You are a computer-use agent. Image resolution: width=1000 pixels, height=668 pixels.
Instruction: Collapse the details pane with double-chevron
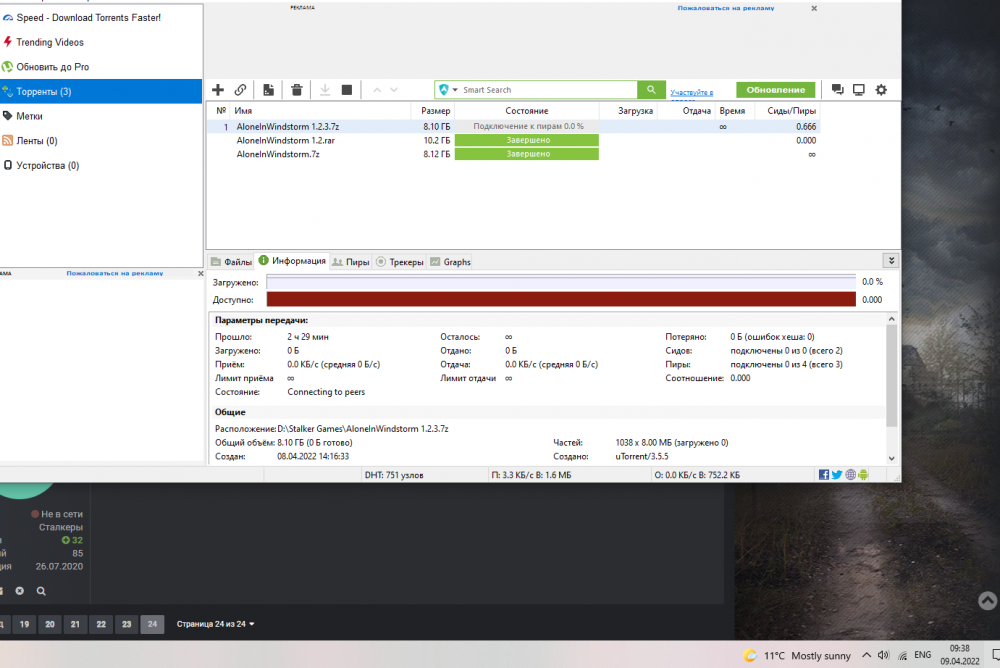point(890,260)
